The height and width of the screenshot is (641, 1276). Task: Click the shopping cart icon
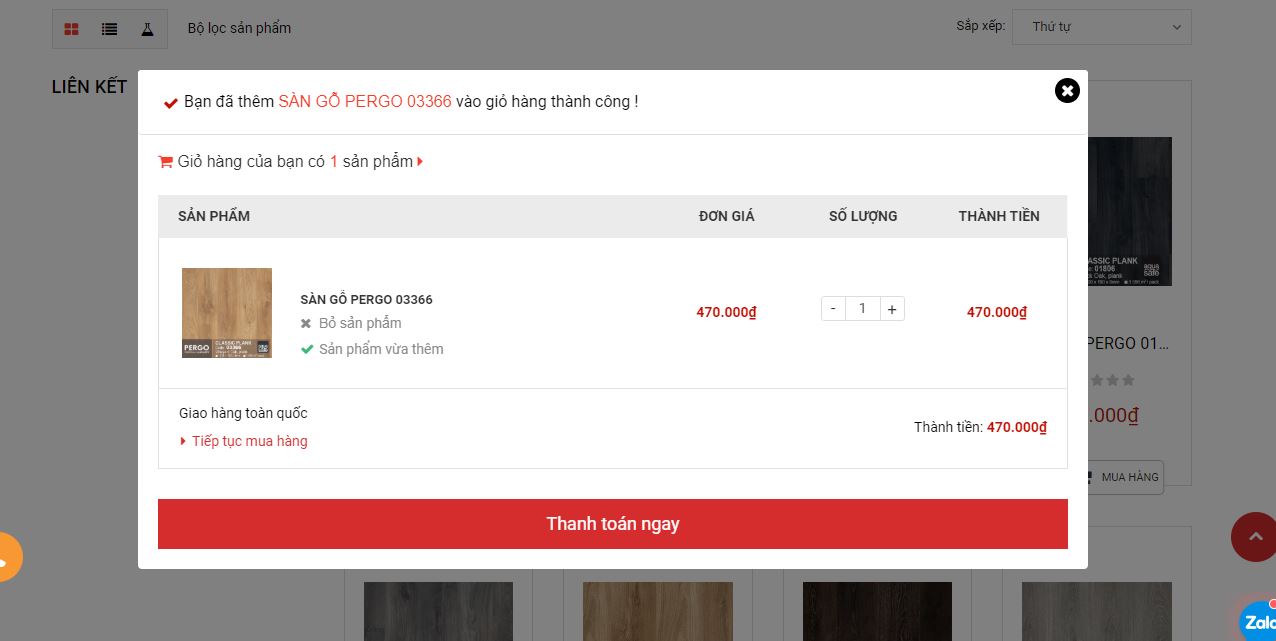(x=166, y=161)
